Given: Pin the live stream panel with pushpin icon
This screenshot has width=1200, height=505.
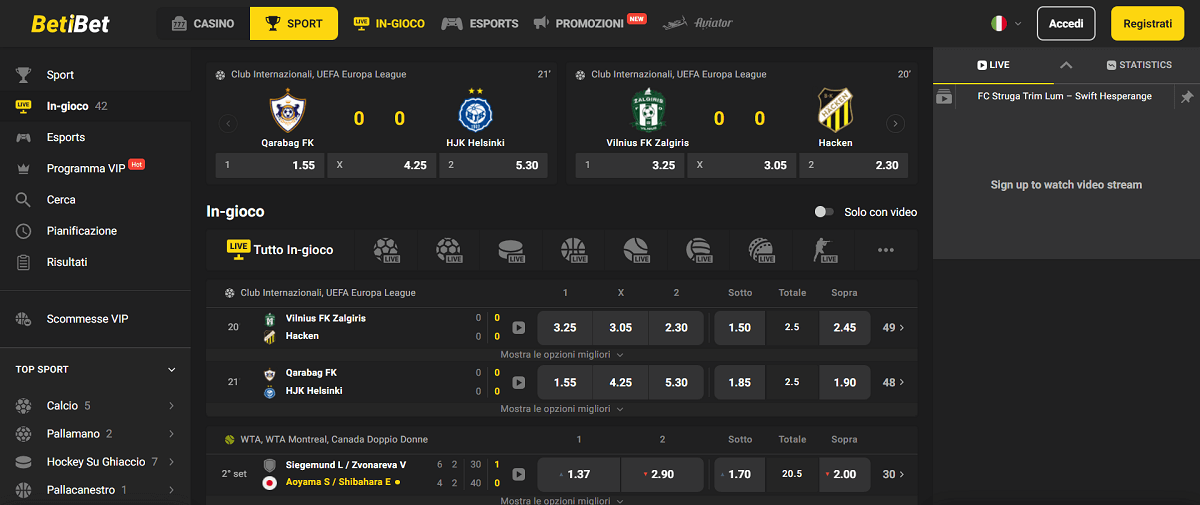Looking at the screenshot, I should click(1186, 97).
